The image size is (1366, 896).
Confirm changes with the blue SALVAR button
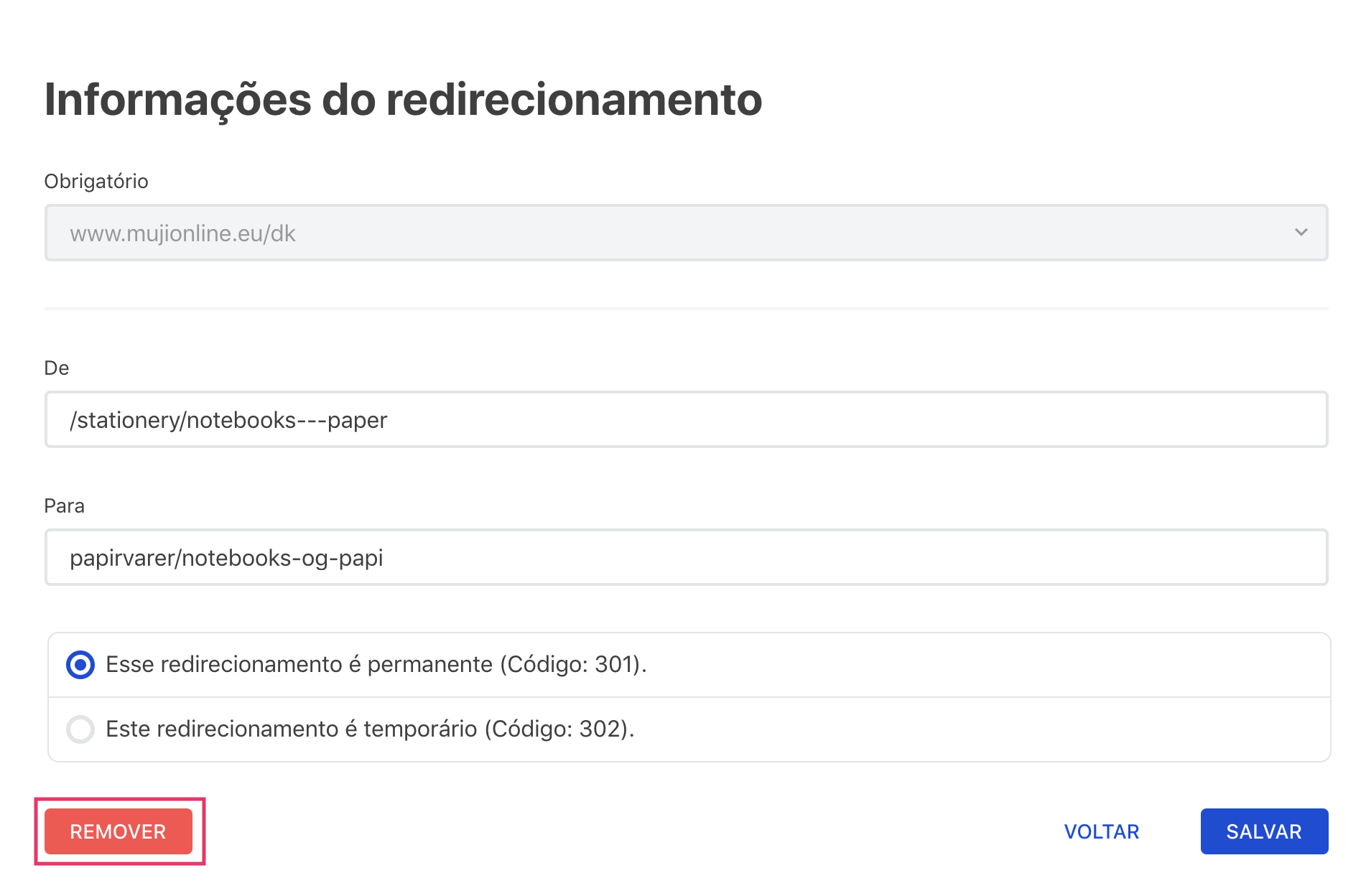[1264, 831]
